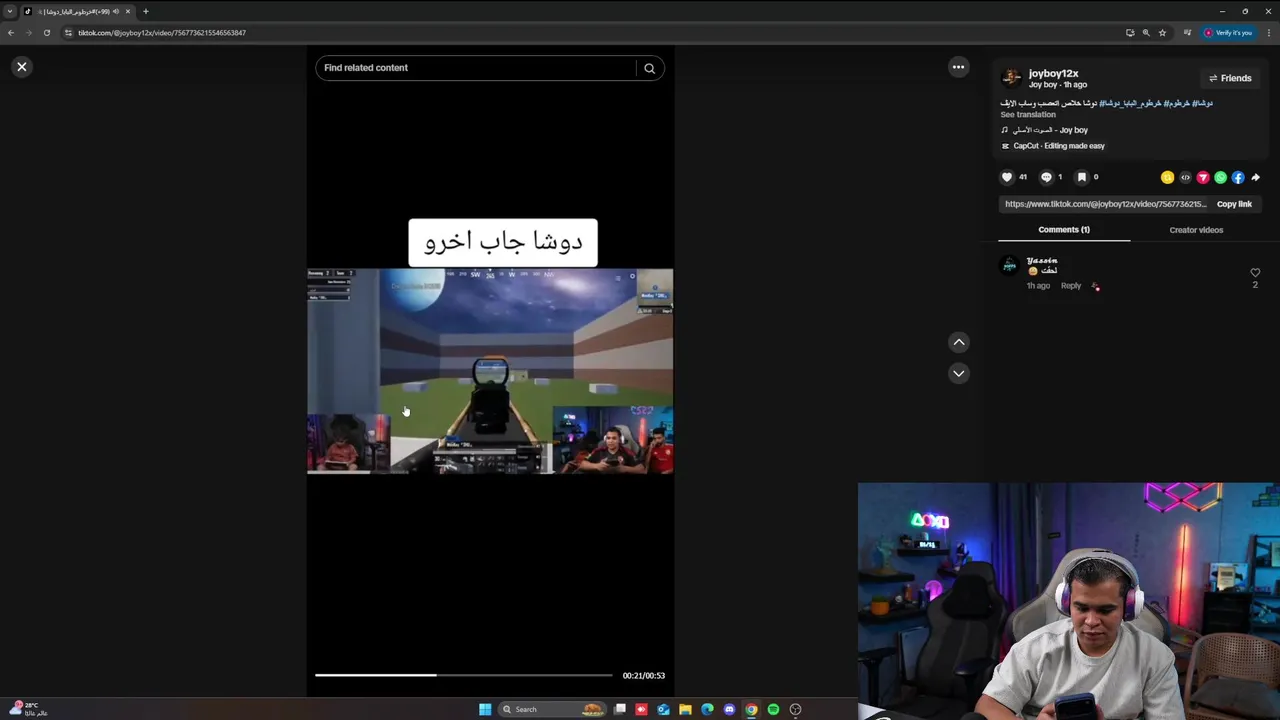Open Outlook from the taskbar

coord(663,709)
